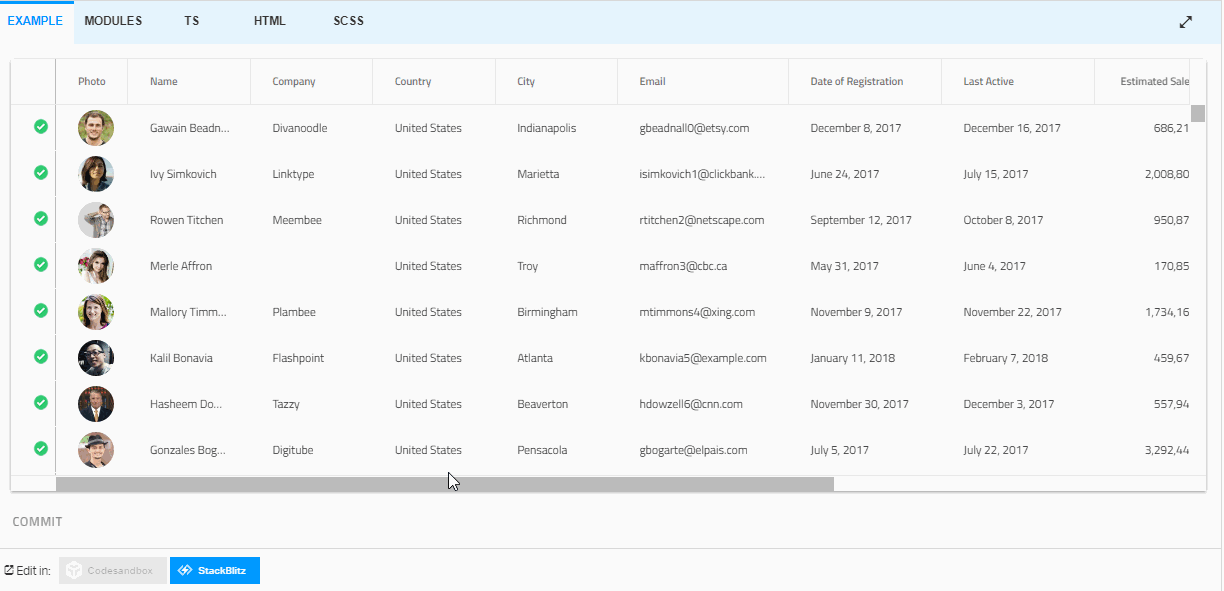The height and width of the screenshot is (591, 1224).
Task: Open the demo in StackBlitz
Action: point(214,570)
